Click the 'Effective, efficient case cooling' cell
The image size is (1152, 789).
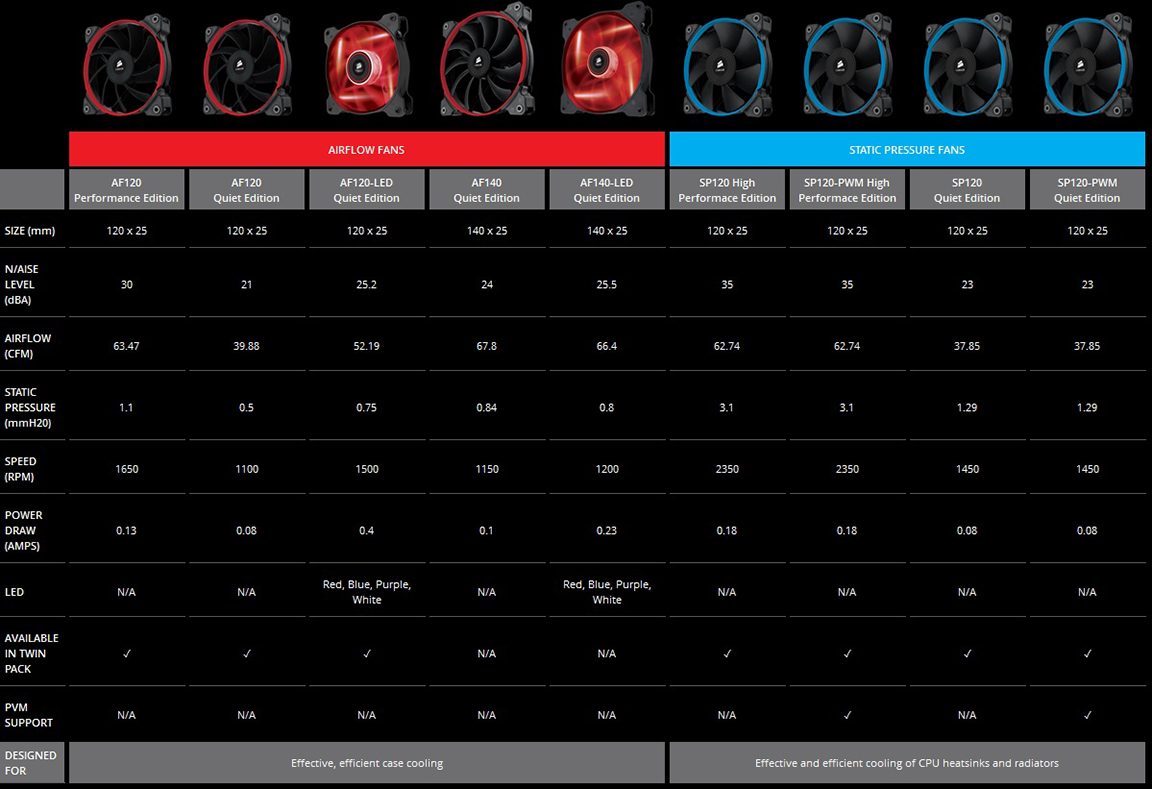367,763
